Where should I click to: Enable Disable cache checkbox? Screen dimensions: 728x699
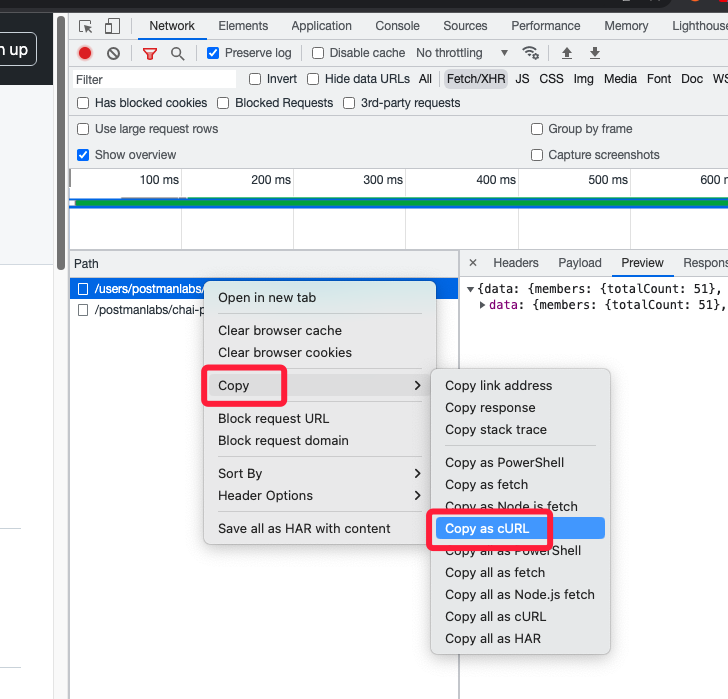[x=318, y=53]
